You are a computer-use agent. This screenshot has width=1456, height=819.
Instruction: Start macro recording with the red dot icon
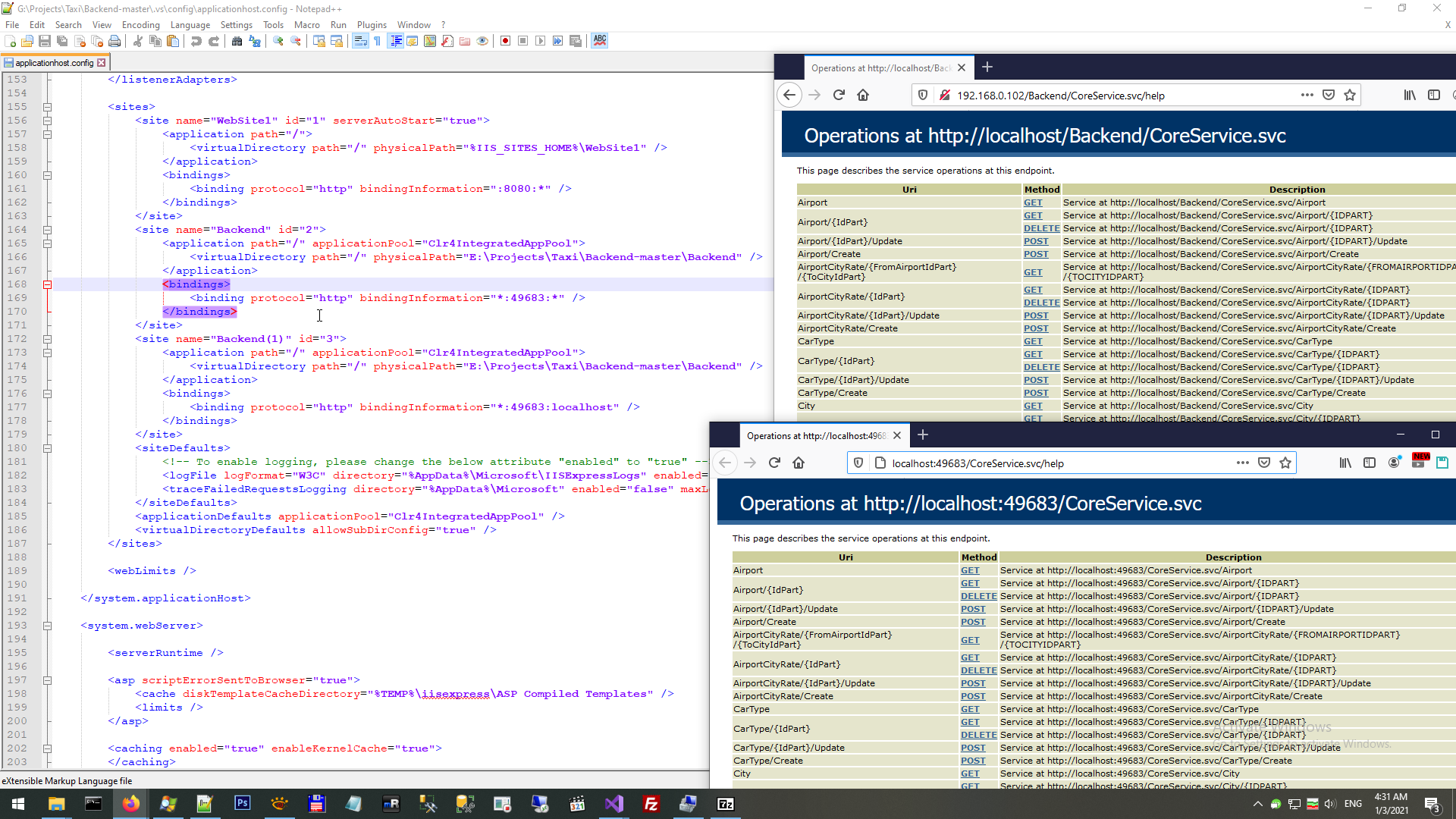click(505, 41)
